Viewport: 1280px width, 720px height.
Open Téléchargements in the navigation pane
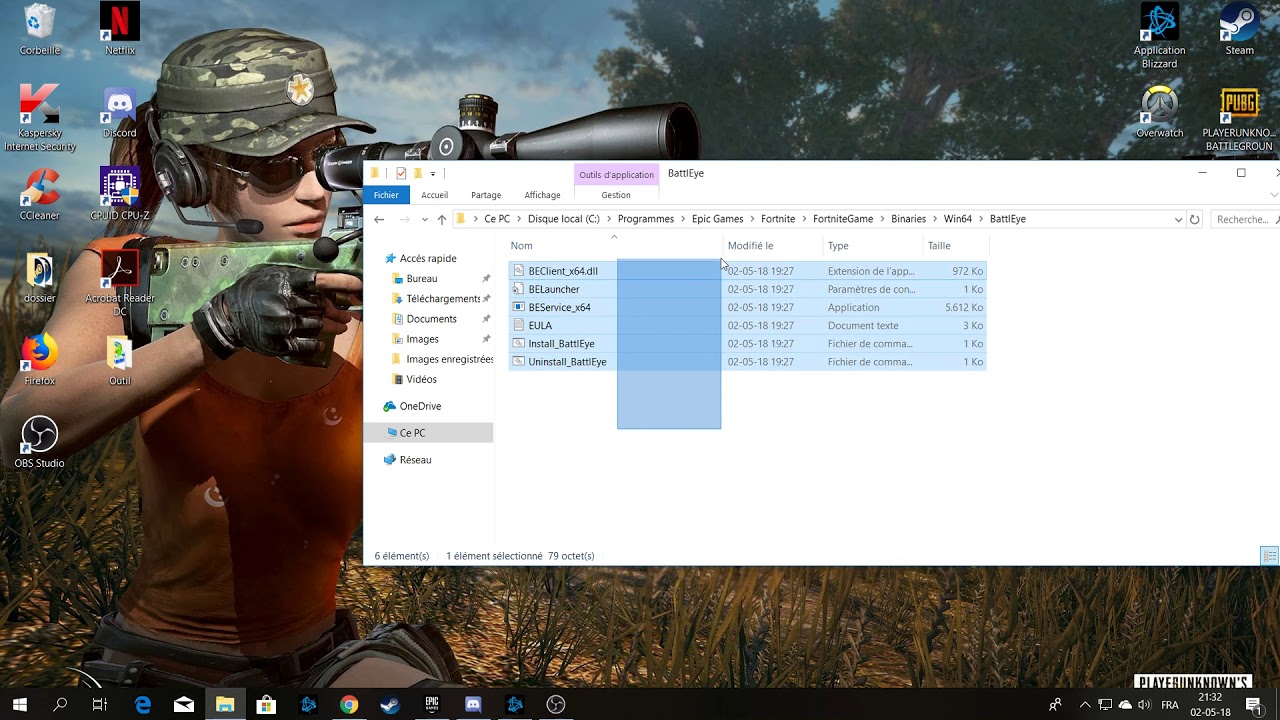tap(442, 299)
